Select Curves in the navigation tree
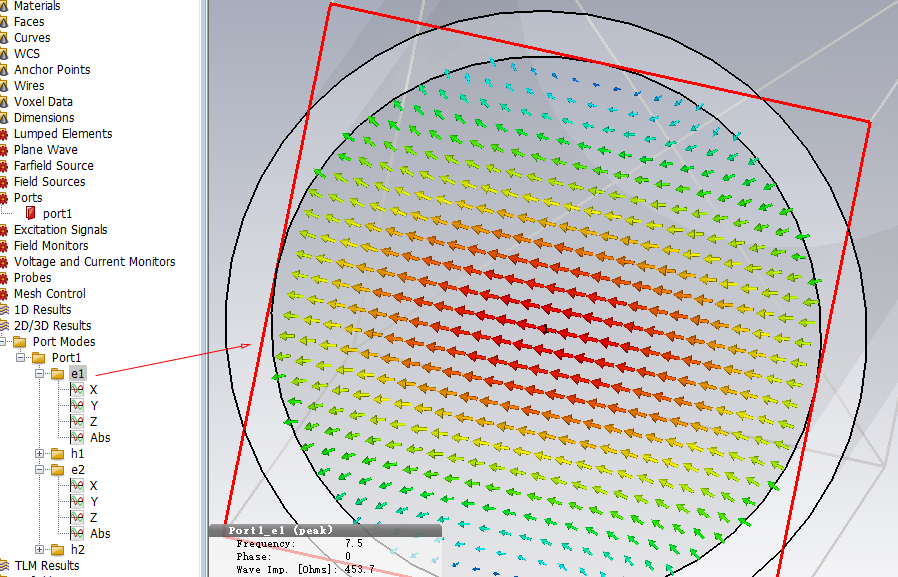The width and height of the screenshot is (898, 577). 32,38
